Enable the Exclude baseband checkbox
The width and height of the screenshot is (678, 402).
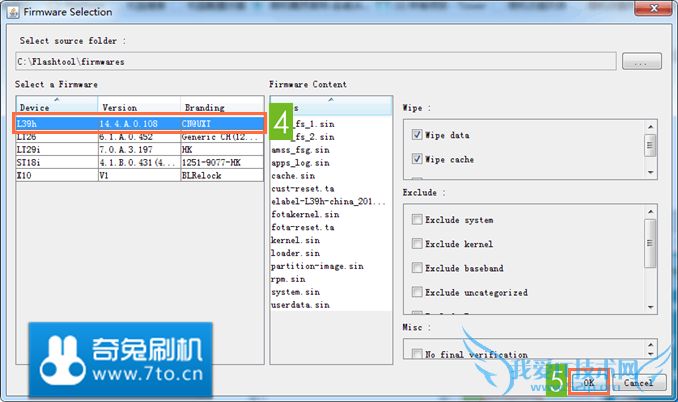tap(417, 268)
